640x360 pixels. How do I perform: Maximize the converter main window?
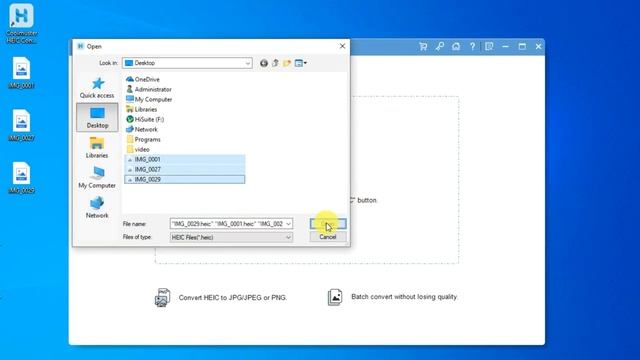[522, 47]
